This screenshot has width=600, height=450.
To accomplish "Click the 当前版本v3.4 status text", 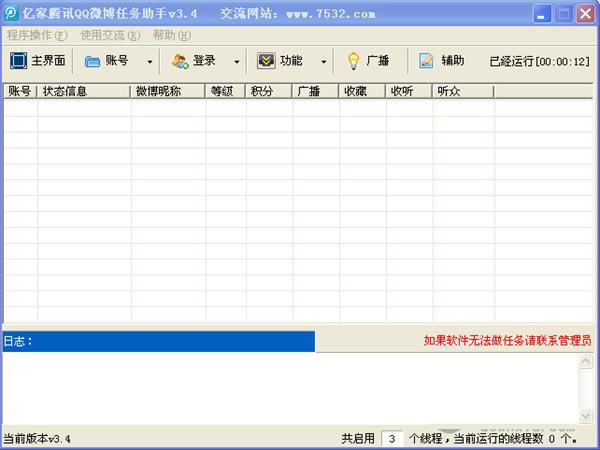I will pos(37,439).
